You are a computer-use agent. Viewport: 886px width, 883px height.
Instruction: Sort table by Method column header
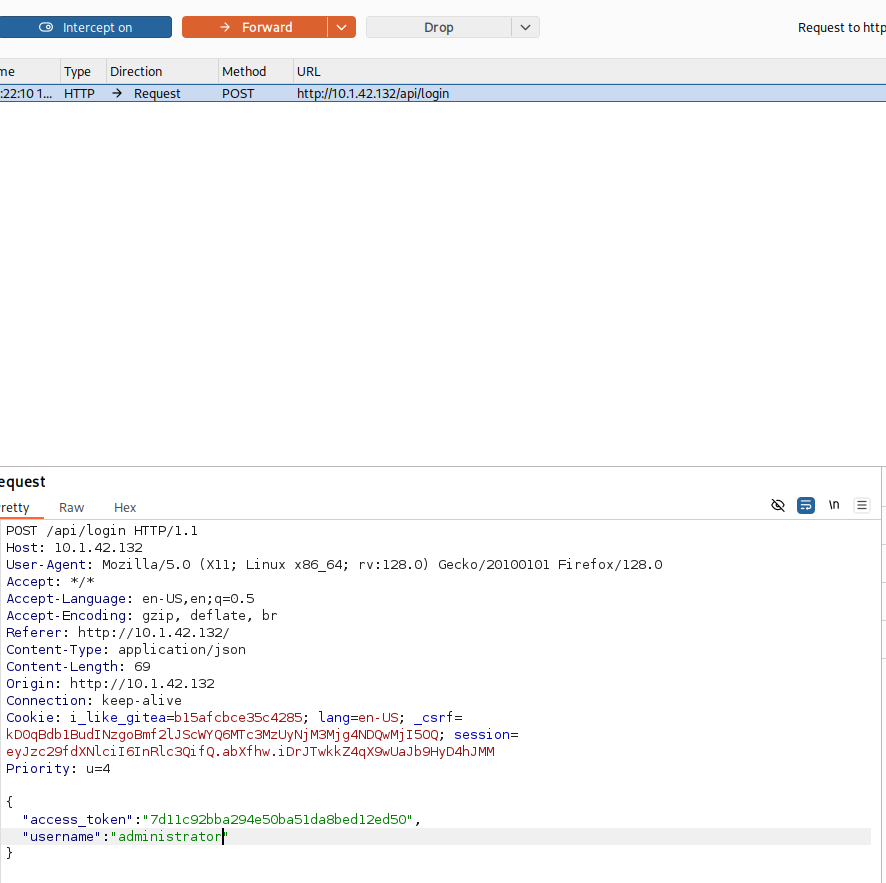tap(244, 71)
